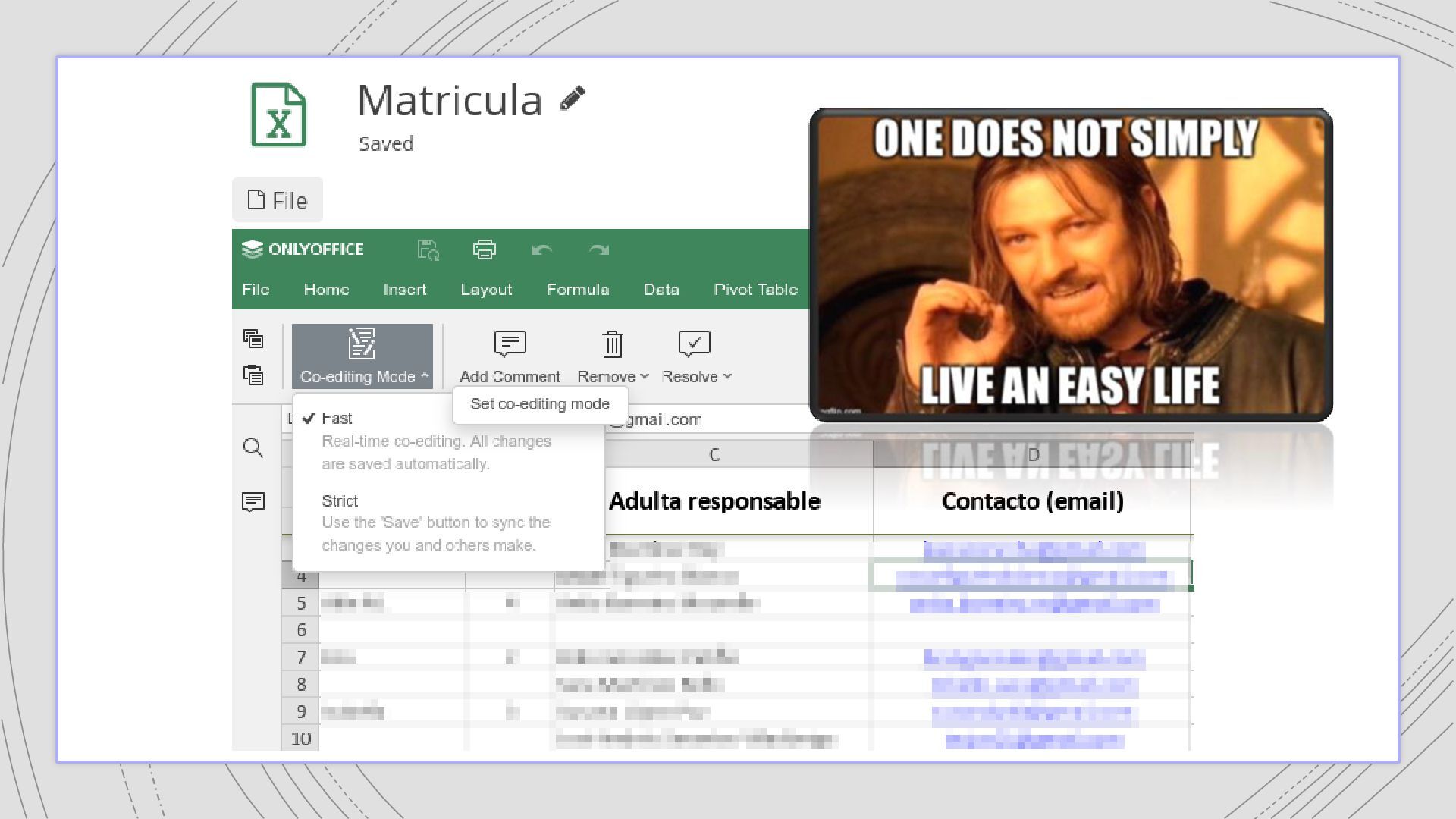Screen dimensions: 1456x819
Task: Click the green Excel file icon
Action: (279, 115)
